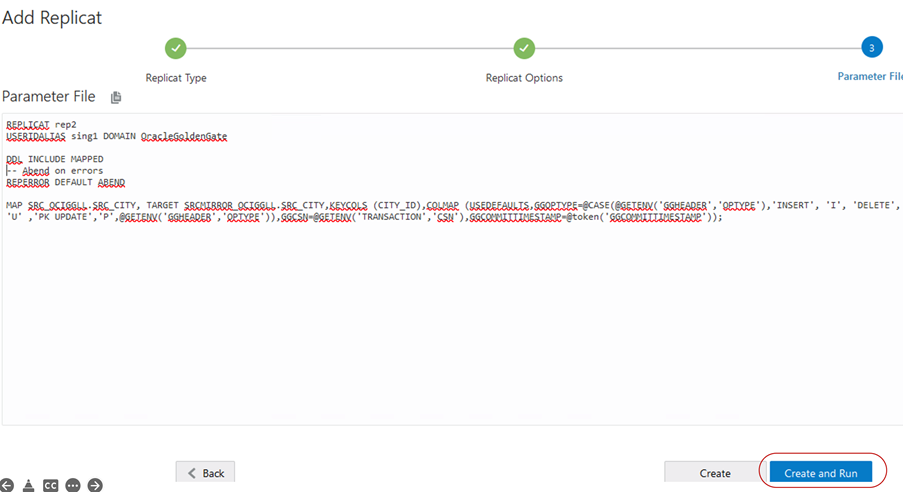The height and width of the screenshot is (492, 903).
Task: Click the 'Parameter File' section heading
Action: (x=48, y=97)
